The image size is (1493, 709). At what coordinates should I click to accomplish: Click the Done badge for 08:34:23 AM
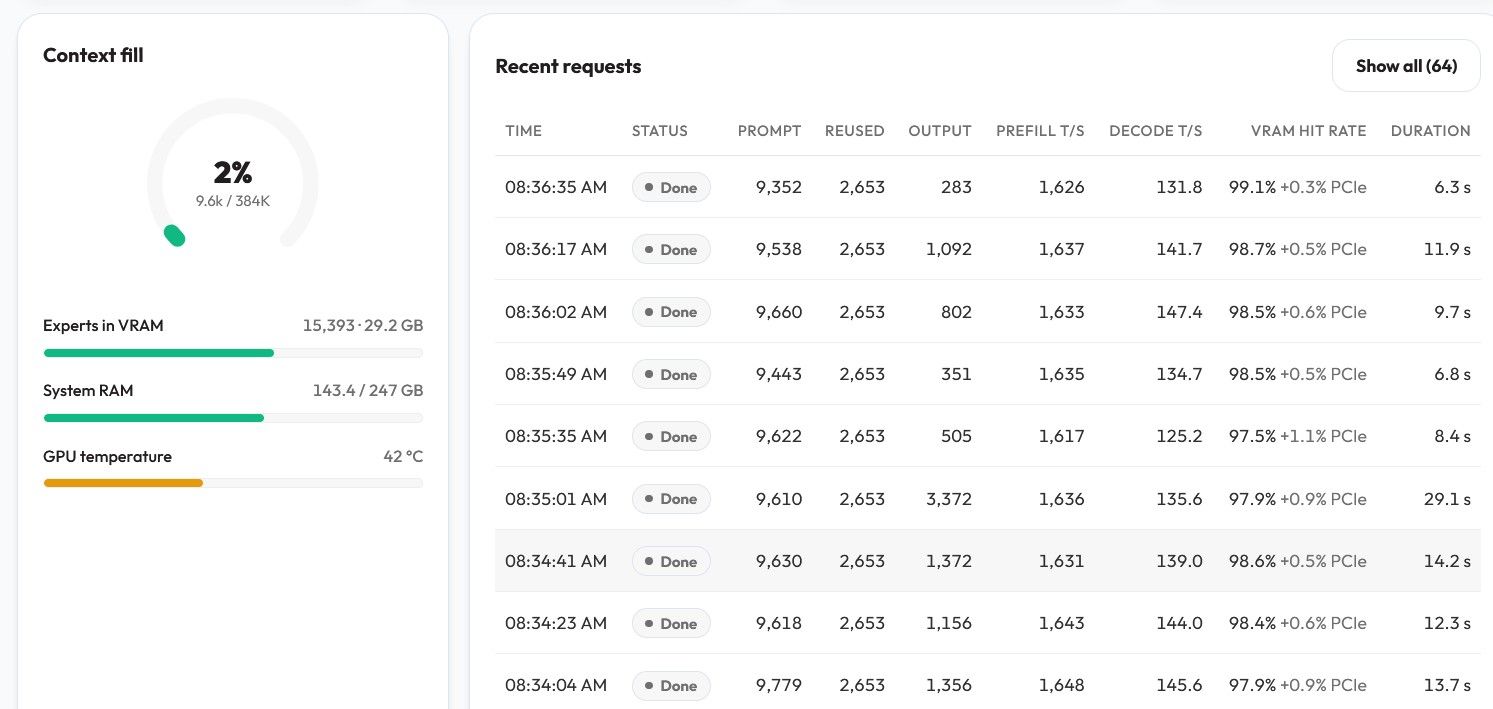[x=671, y=623]
